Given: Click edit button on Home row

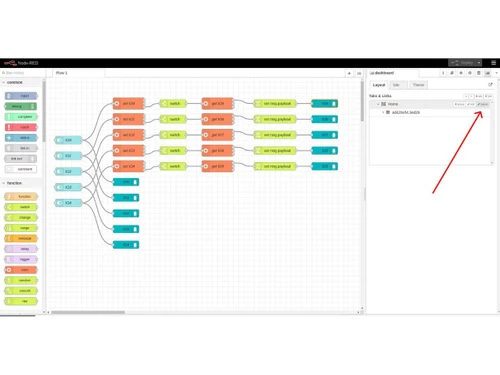Looking at the screenshot, I should point(471,104).
